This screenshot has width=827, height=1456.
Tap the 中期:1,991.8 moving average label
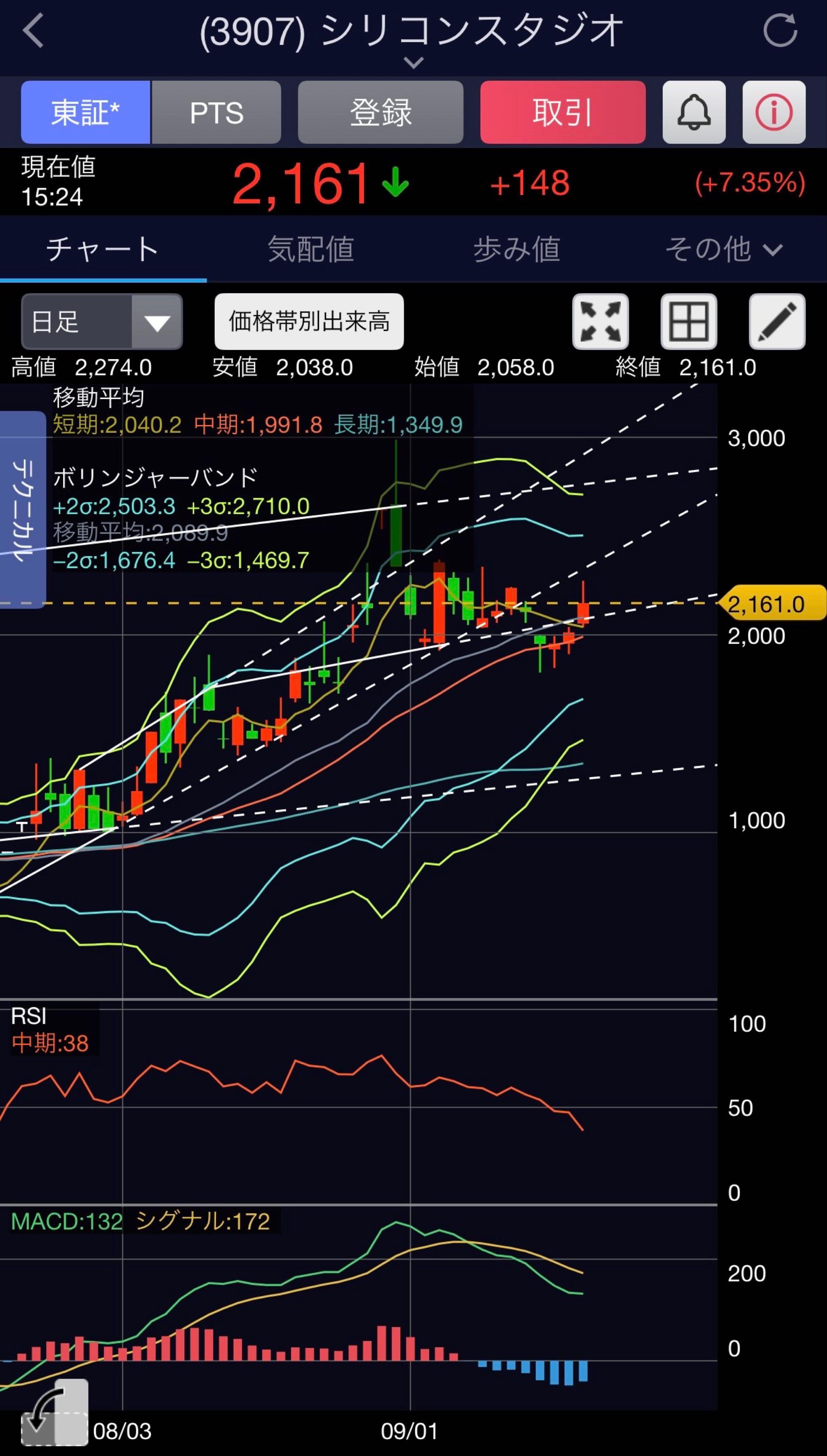258,425
